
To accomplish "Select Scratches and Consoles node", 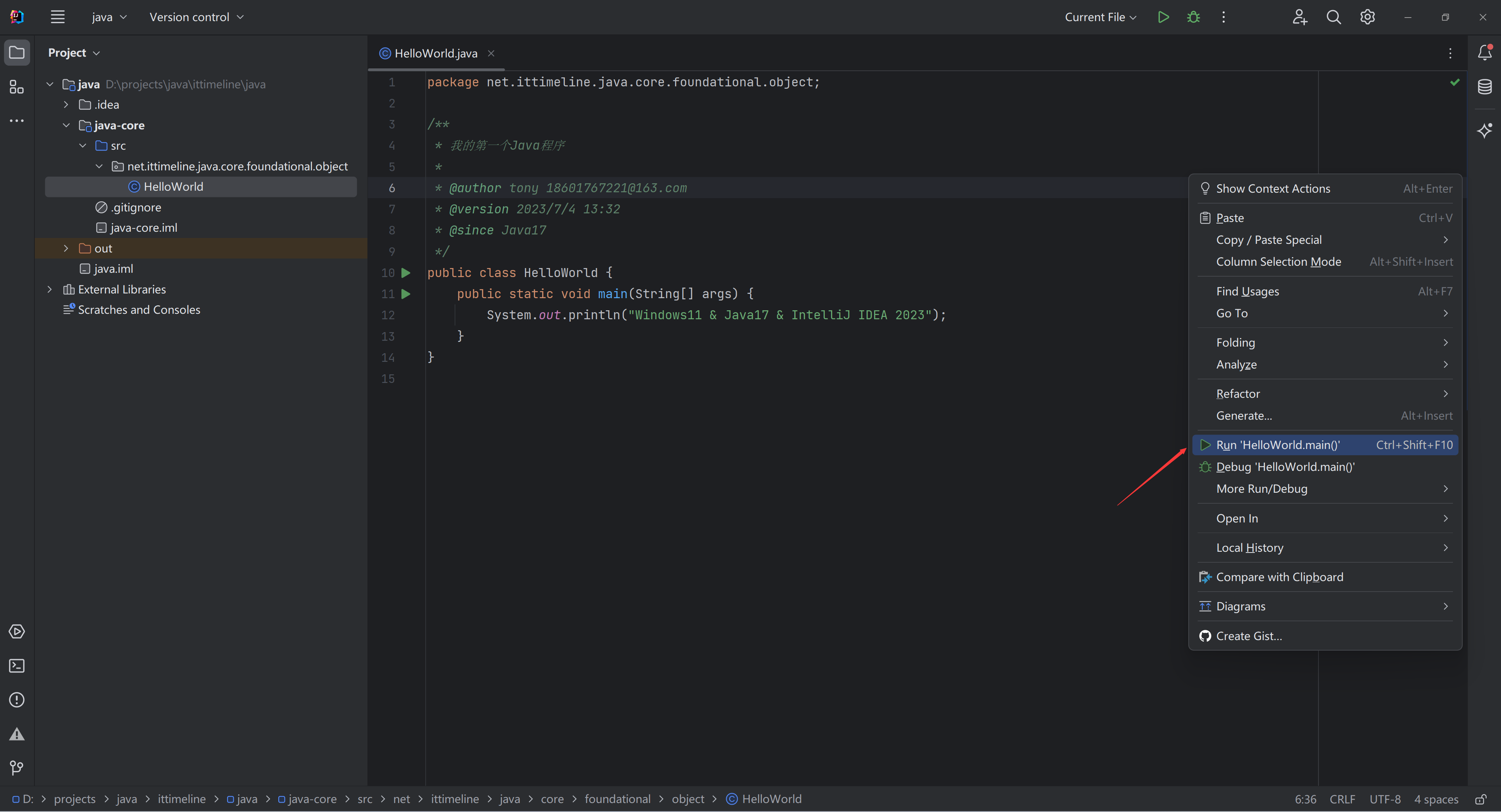I will (x=132, y=310).
